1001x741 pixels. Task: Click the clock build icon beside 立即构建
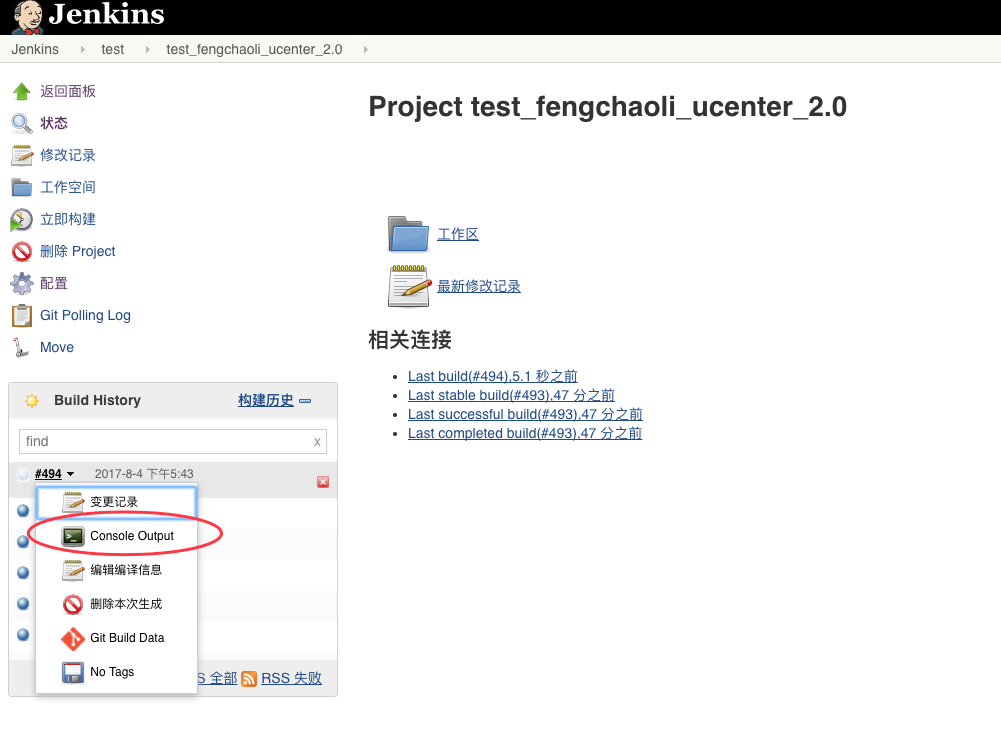(x=21, y=220)
